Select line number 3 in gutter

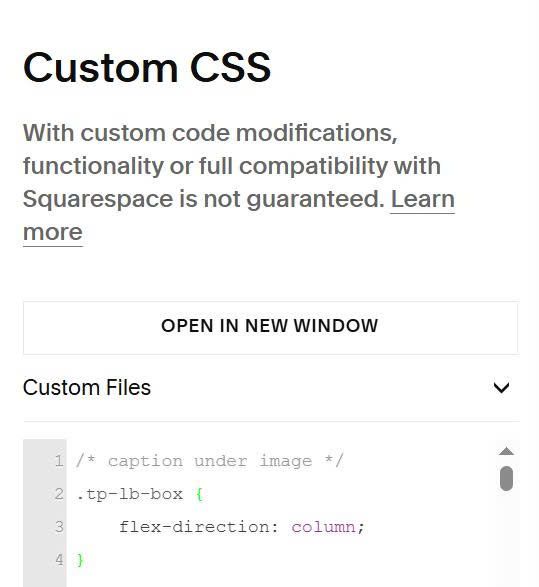(x=59, y=527)
